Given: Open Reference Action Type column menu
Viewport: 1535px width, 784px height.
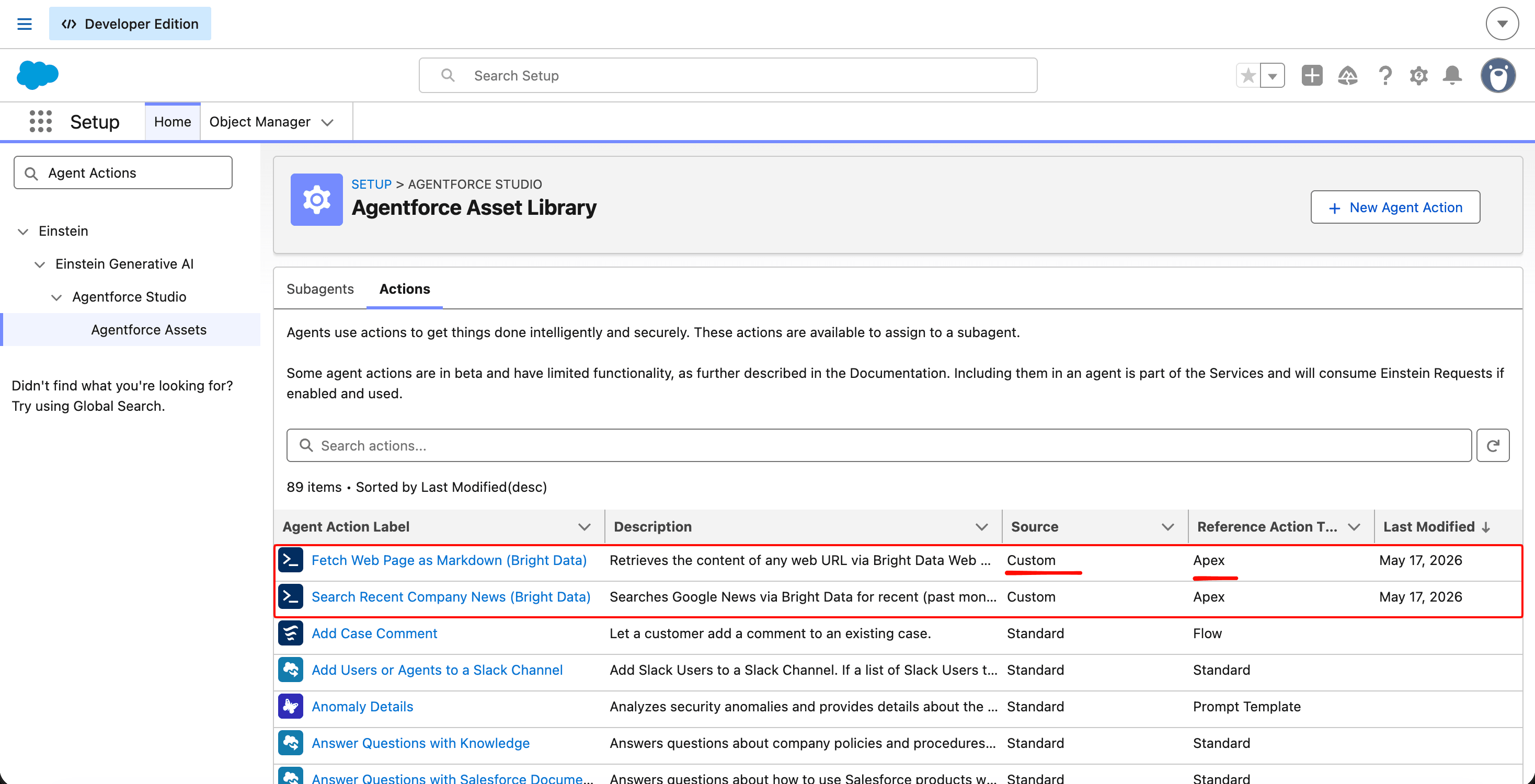Looking at the screenshot, I should [1354, 527].
